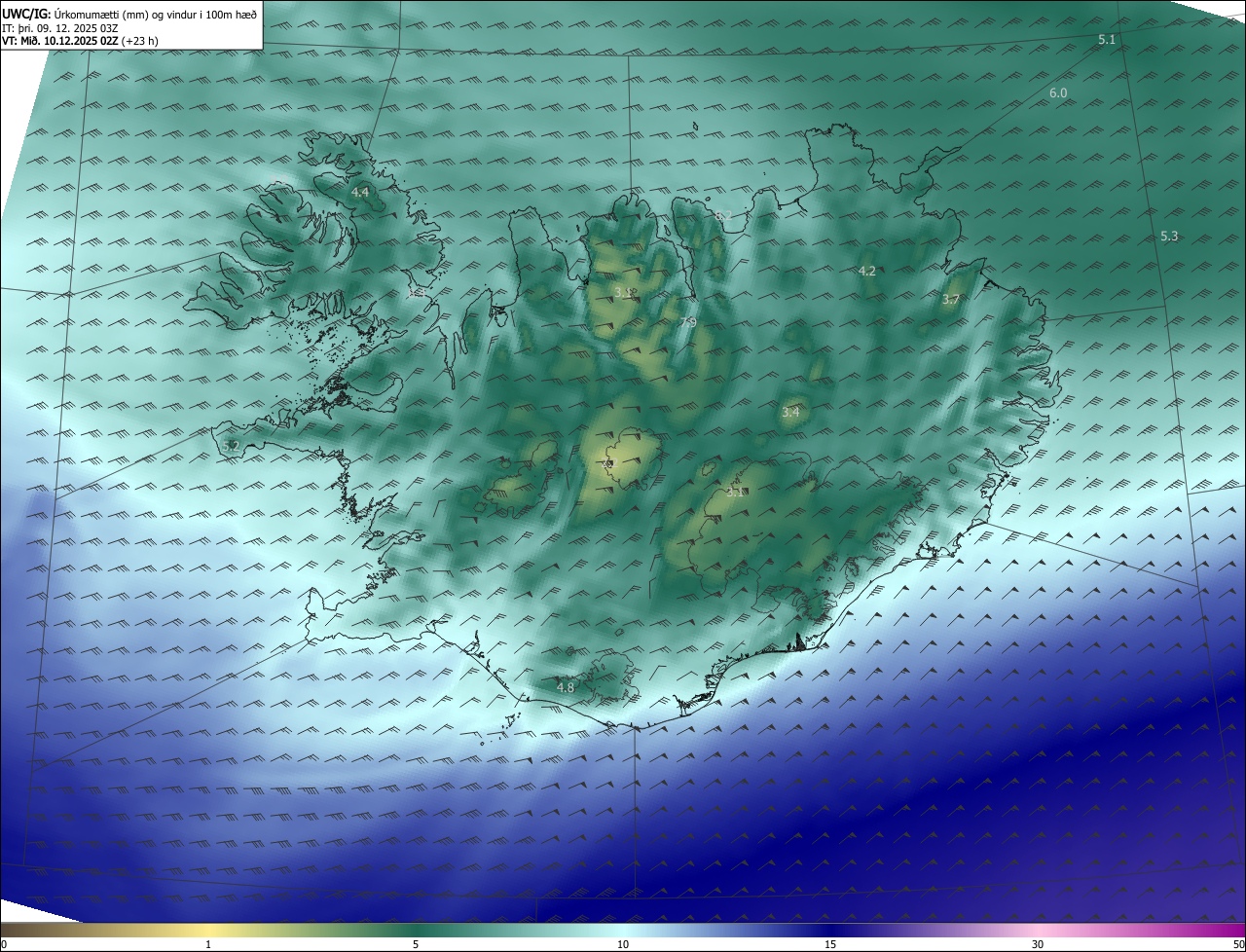Click the 8.2 value label on the map
Viewport: 1246px width, 952px height.
(x=722, y=215)
